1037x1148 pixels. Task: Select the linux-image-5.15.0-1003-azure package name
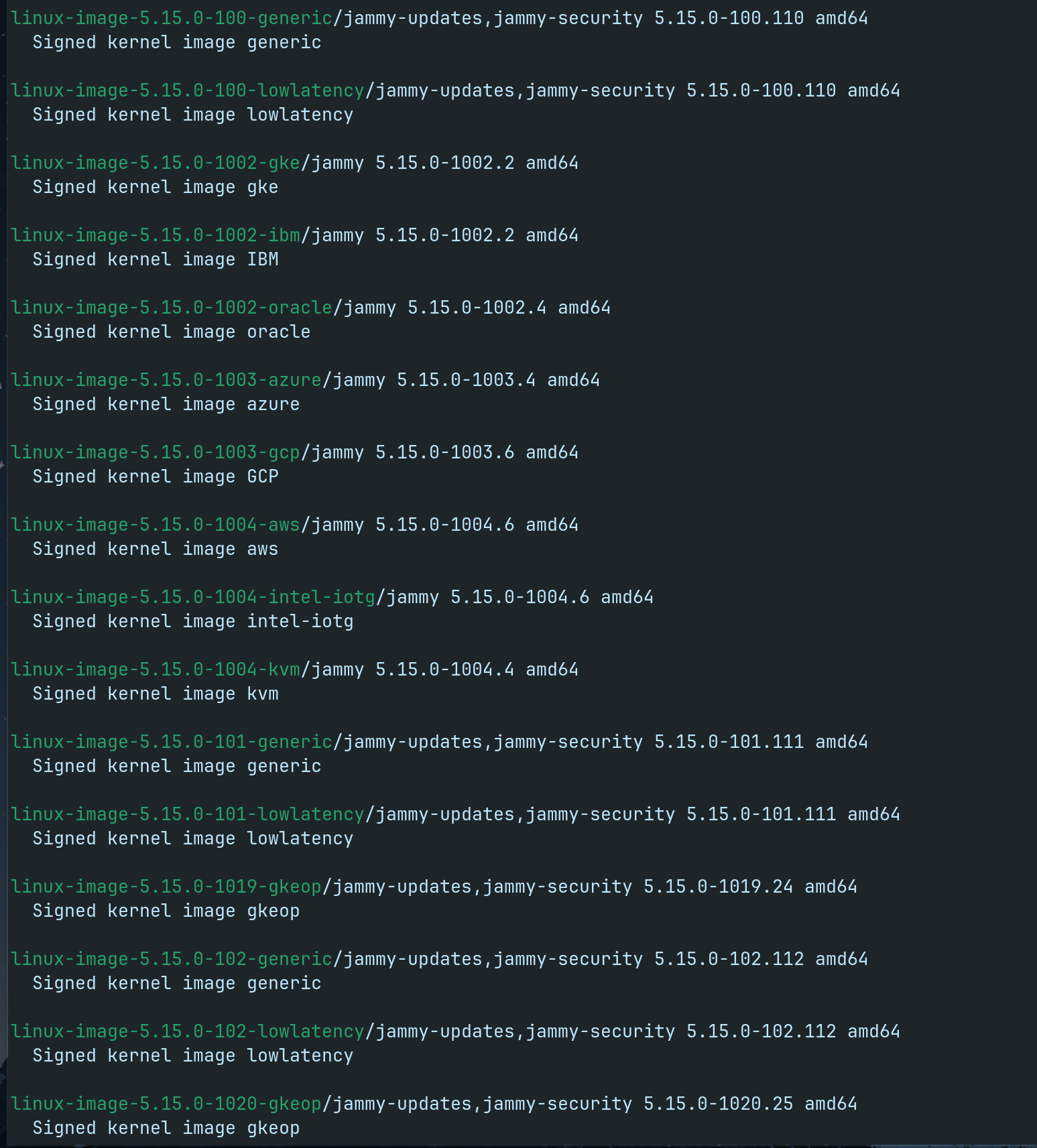166,380
